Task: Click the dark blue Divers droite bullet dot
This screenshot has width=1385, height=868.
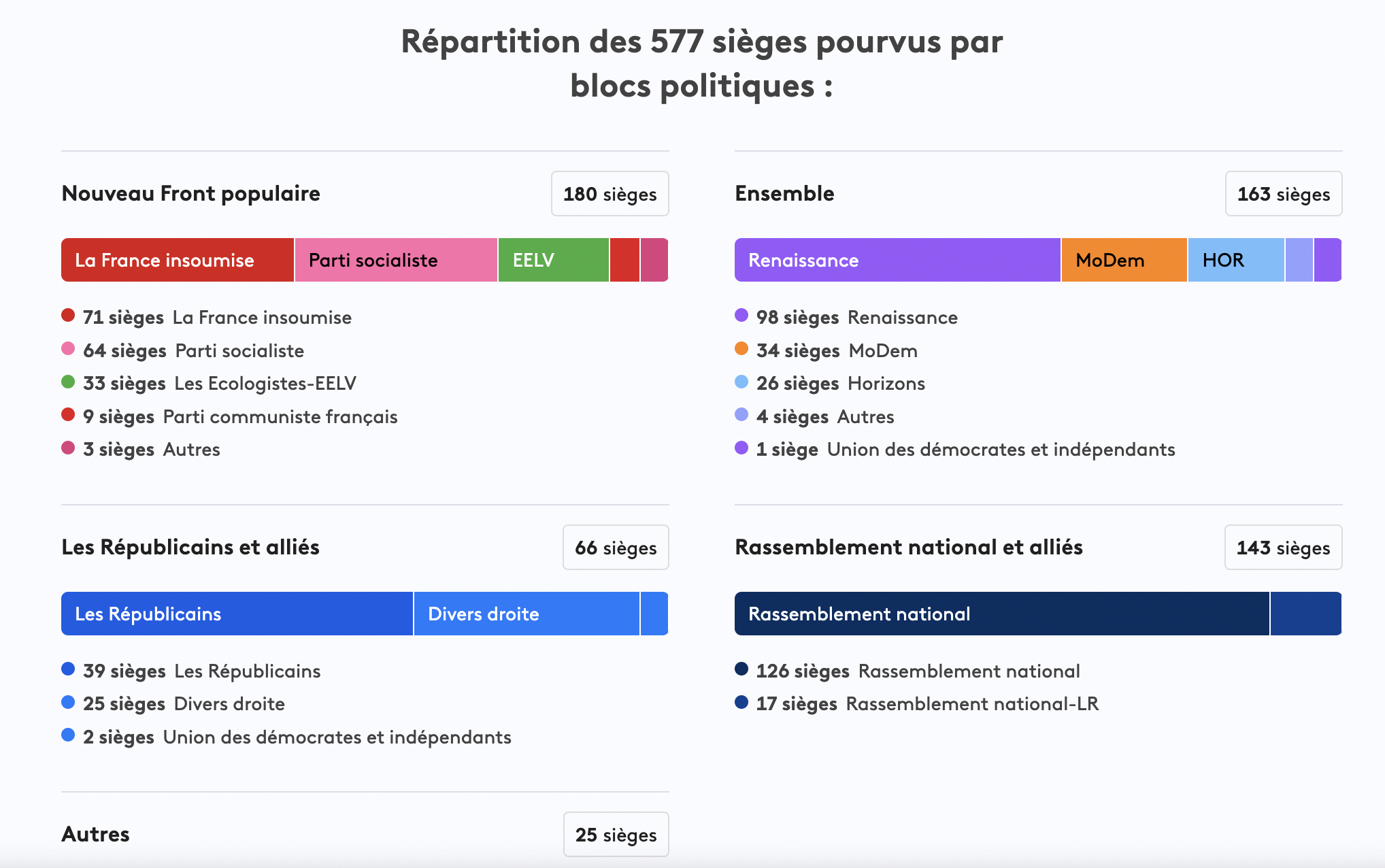Action: point(68,703)
